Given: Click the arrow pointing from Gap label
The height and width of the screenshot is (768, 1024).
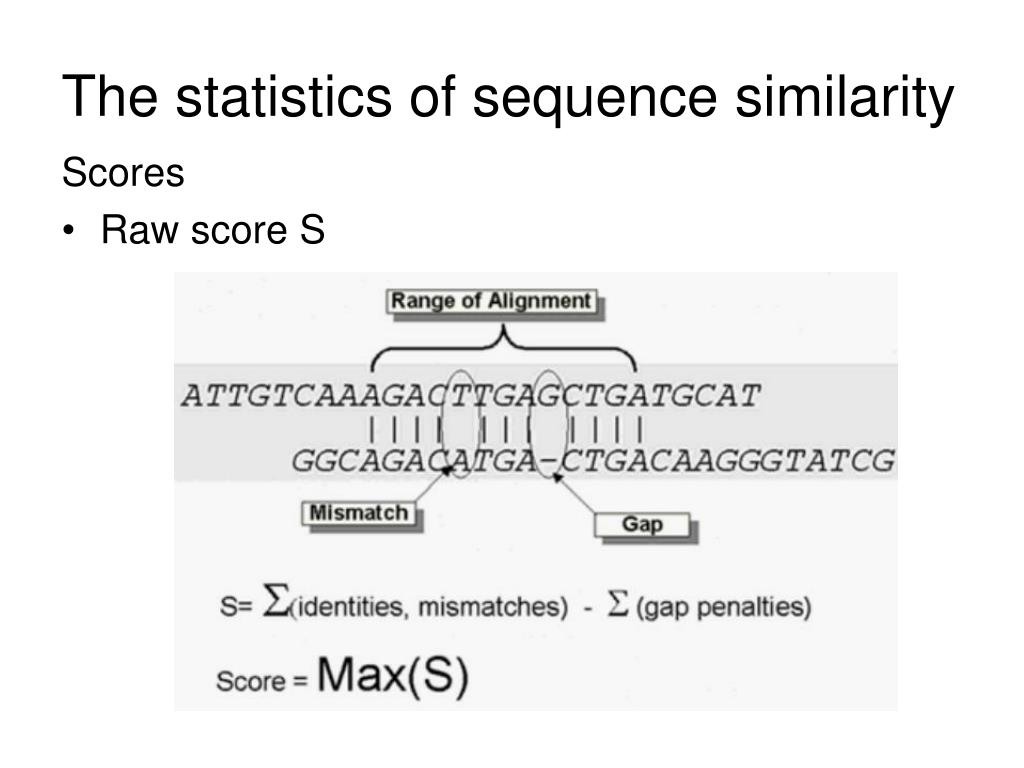Looking at the screenshot, I should pyautogui.click(x=575, y=493).
